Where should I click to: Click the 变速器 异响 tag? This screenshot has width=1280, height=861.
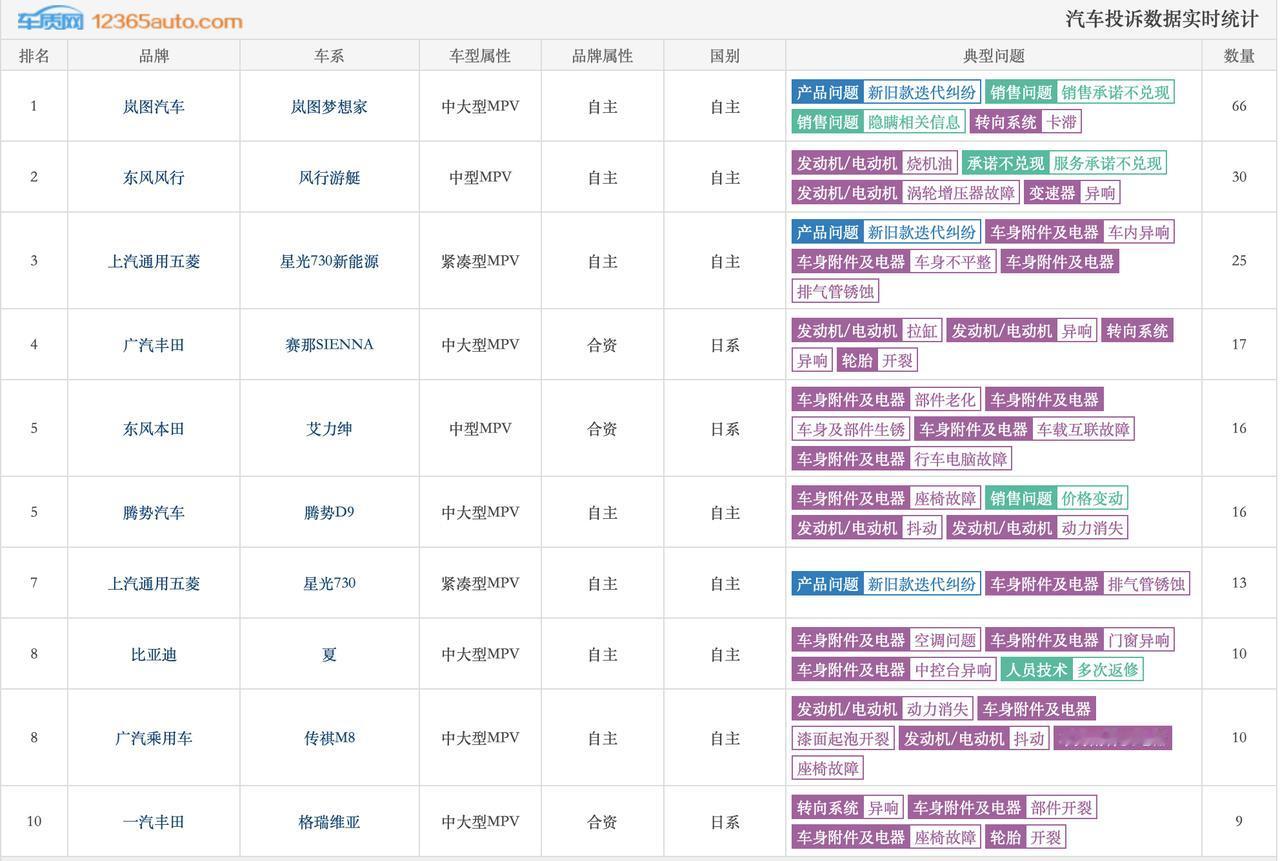point(1072,193)
